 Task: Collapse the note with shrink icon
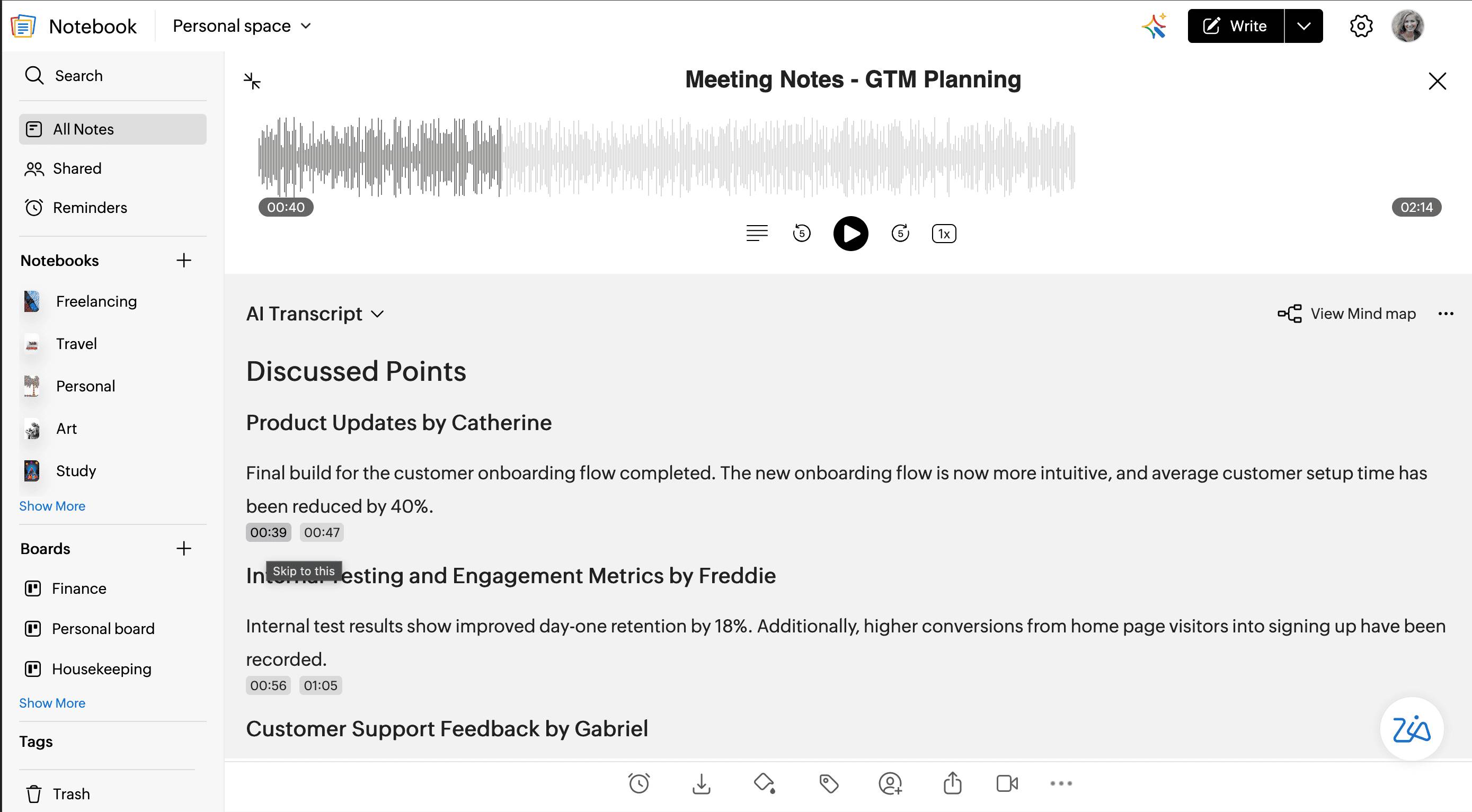click(252, 81)
